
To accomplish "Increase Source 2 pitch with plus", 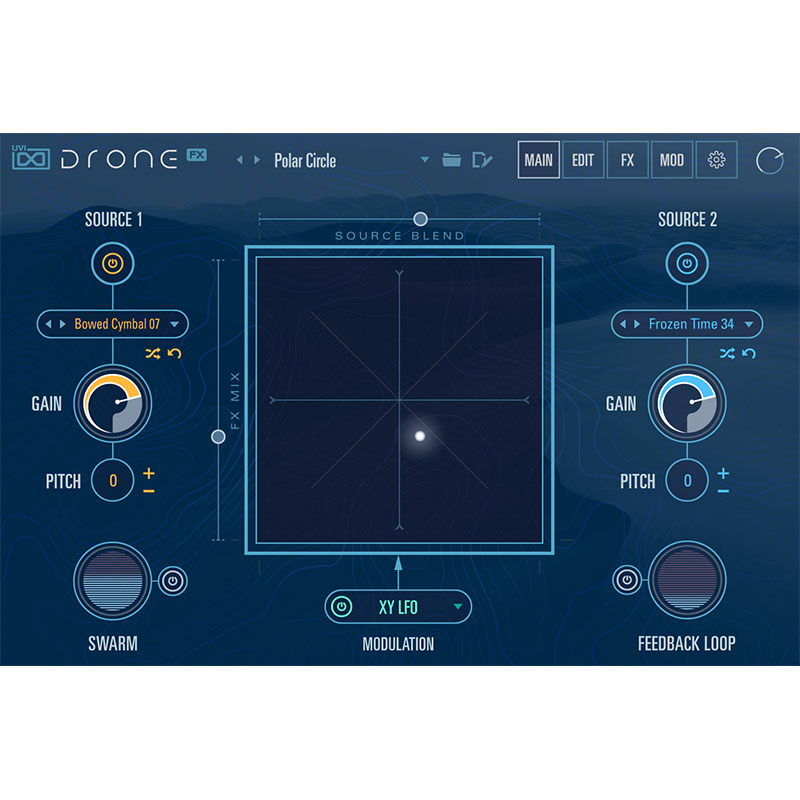I will click(723, 473).
